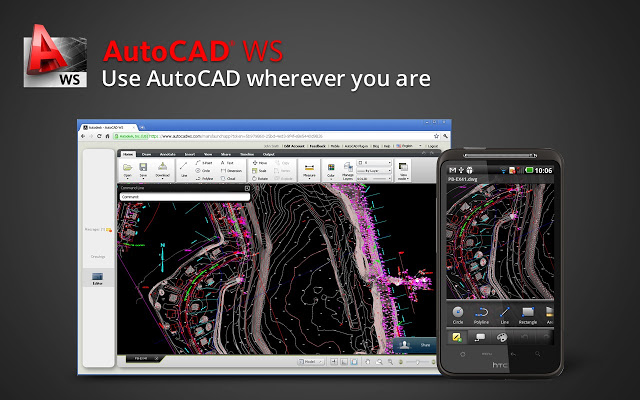
Task: Tap Polyline tool on phone
Action: tap(481, 315)
